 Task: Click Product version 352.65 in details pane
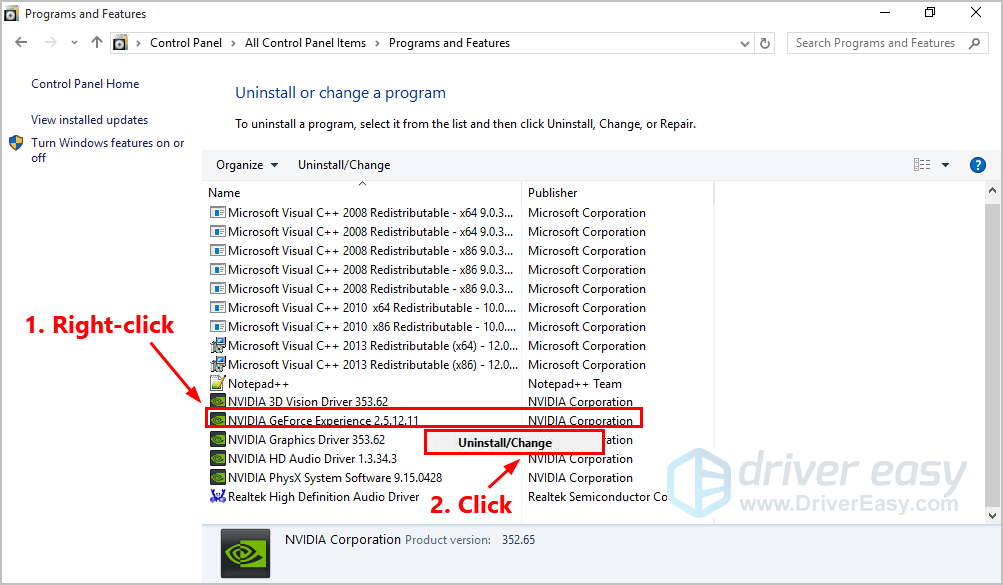coord(470,540)
